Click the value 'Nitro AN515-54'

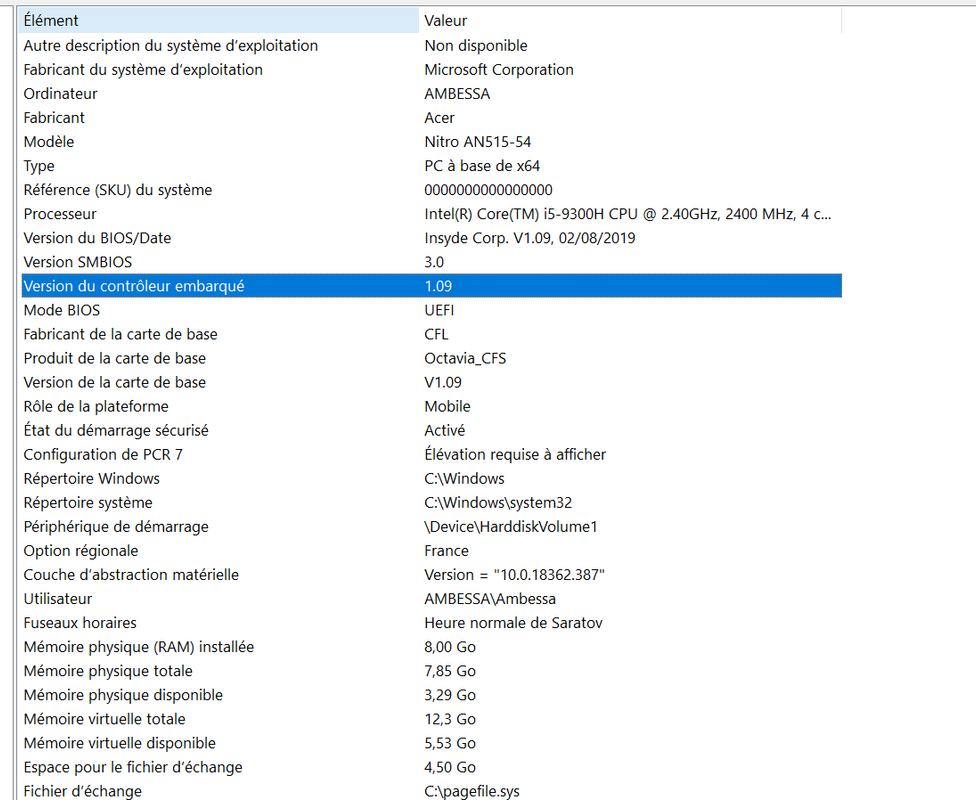477,142
